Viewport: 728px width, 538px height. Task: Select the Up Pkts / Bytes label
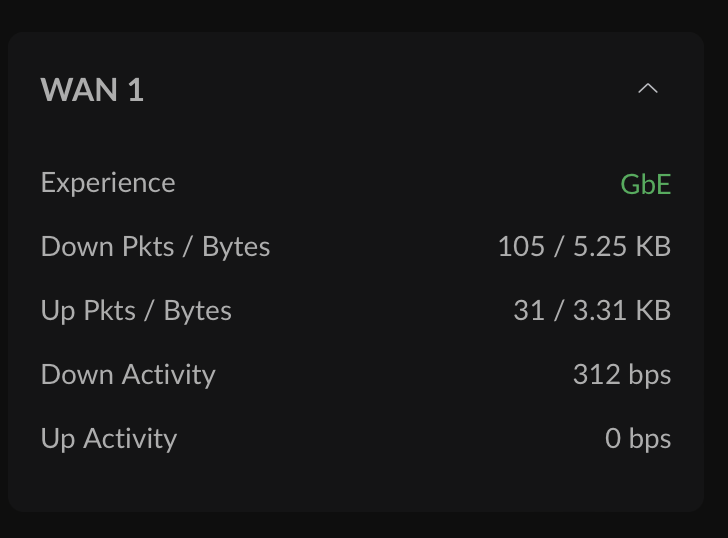pyautogui.click(x=136, y=311)
